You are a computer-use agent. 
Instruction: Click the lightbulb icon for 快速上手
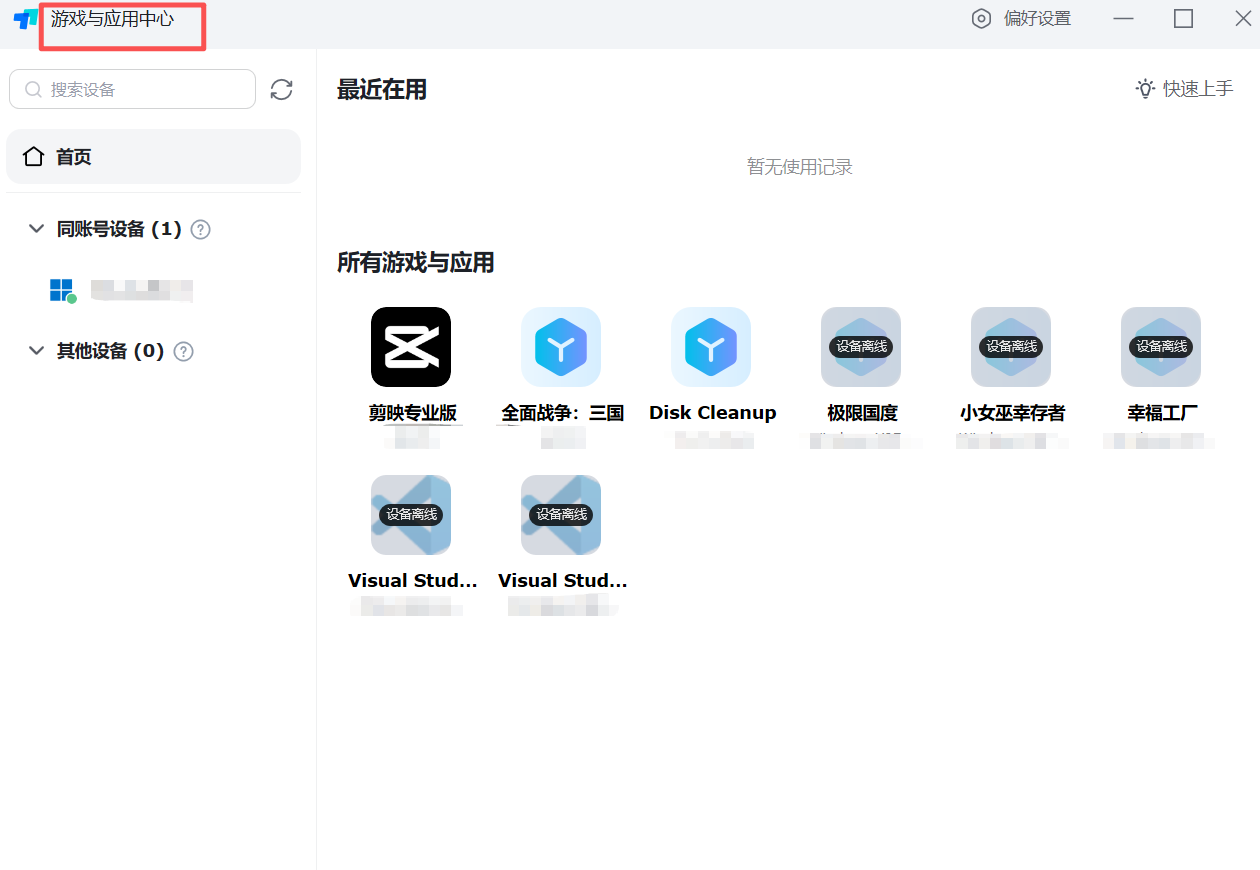click(1145, 89)
